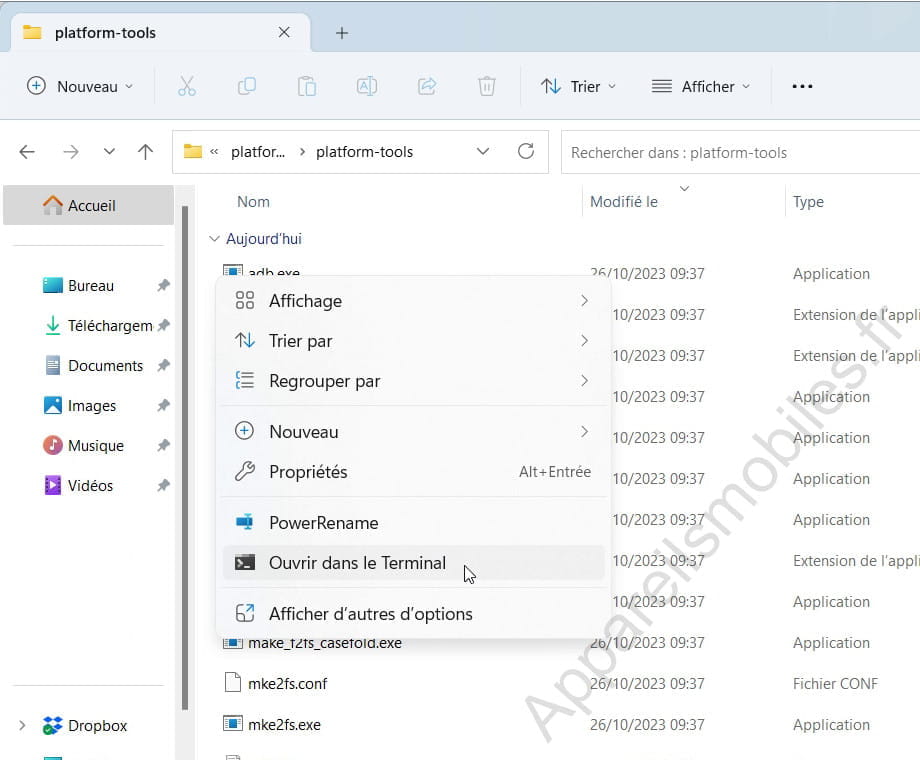
Task: Click the Musique sidebar icon
Action: [x=53, y=445]
